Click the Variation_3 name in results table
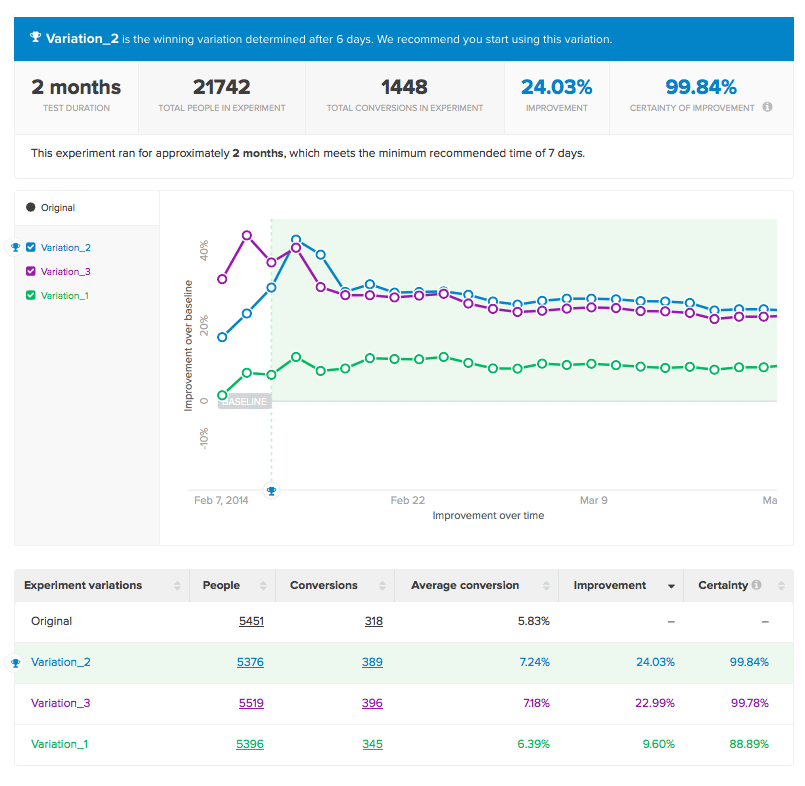Viewport: 805px width, 786px height. (61, 703)
